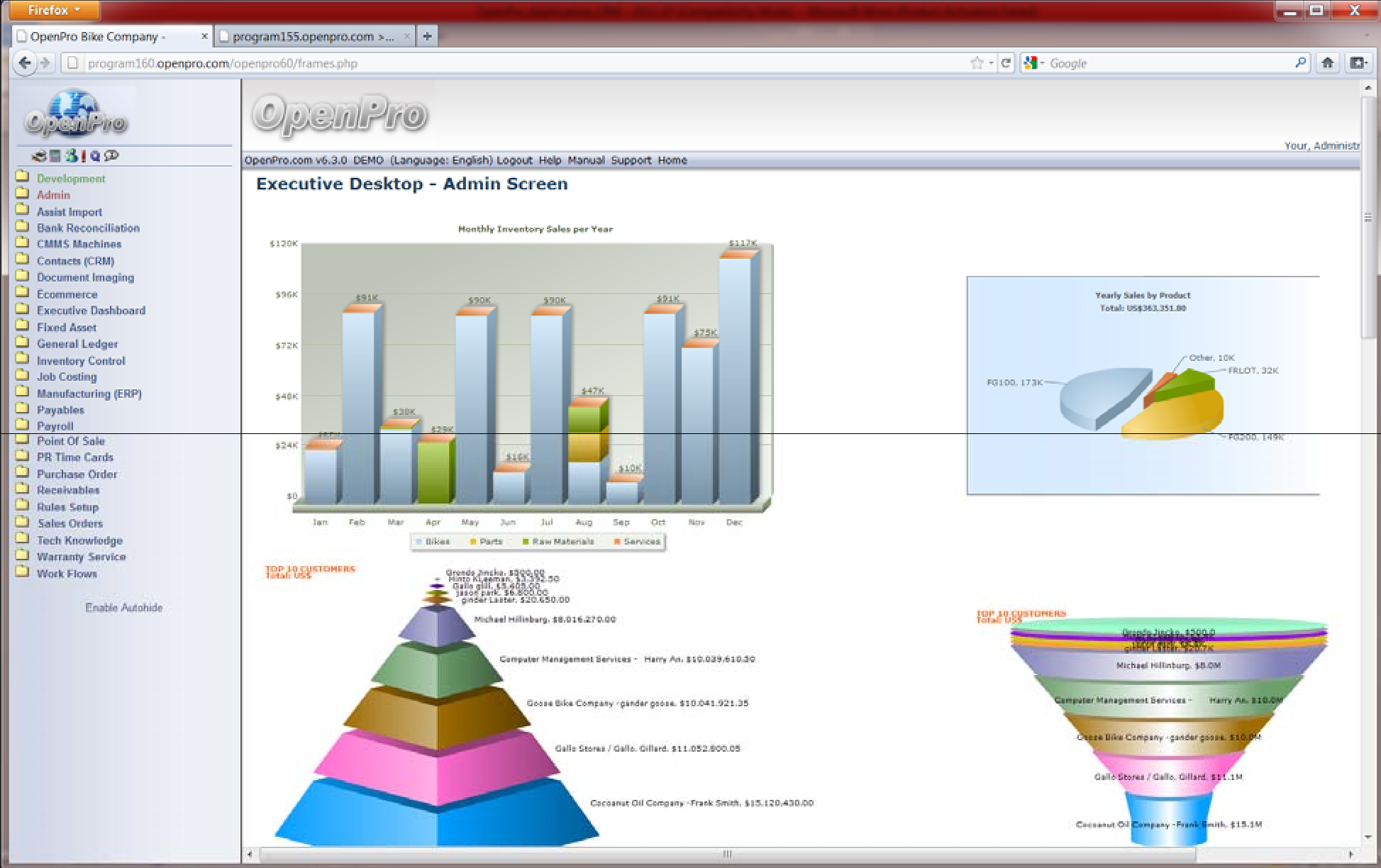This screenshot has width=1381, height=868.
Task: Reload the page with refresh icon
Action: pyautogui.click(x=1006, y=63)
